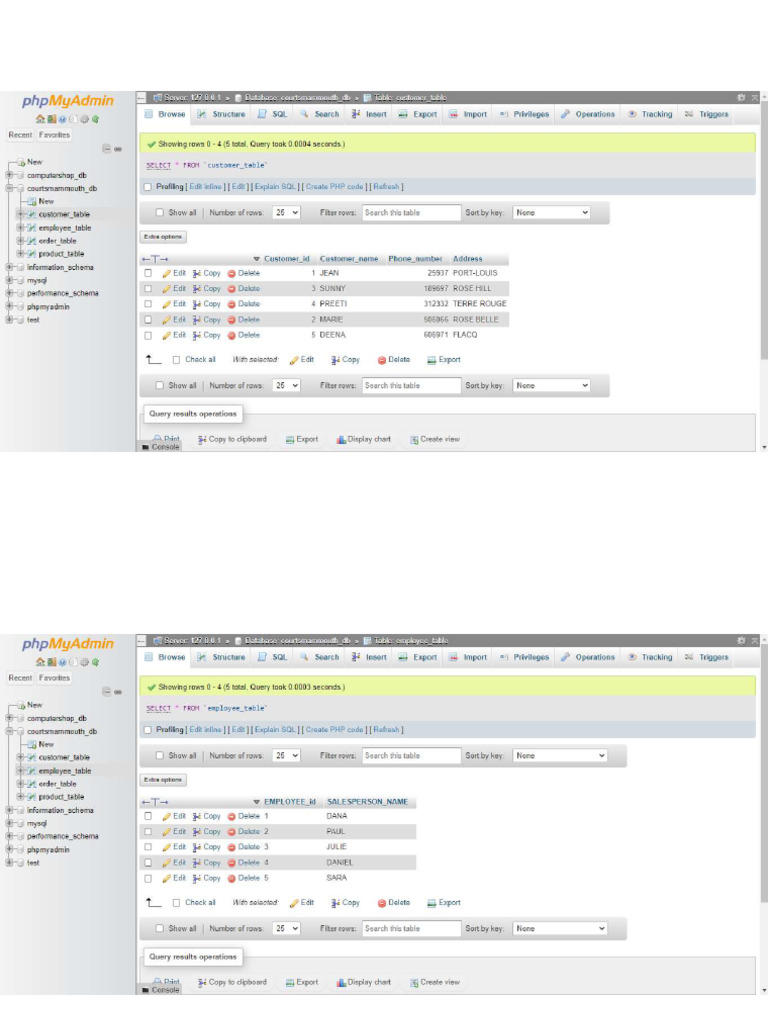
Task: Open SQL tab in customer_table window
Action: pos(273,114)
